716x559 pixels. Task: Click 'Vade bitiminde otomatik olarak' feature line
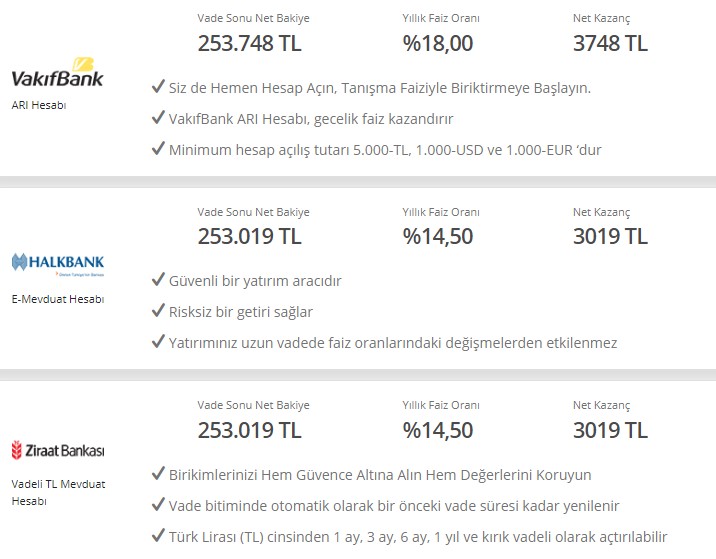click(x=394, y=506)
